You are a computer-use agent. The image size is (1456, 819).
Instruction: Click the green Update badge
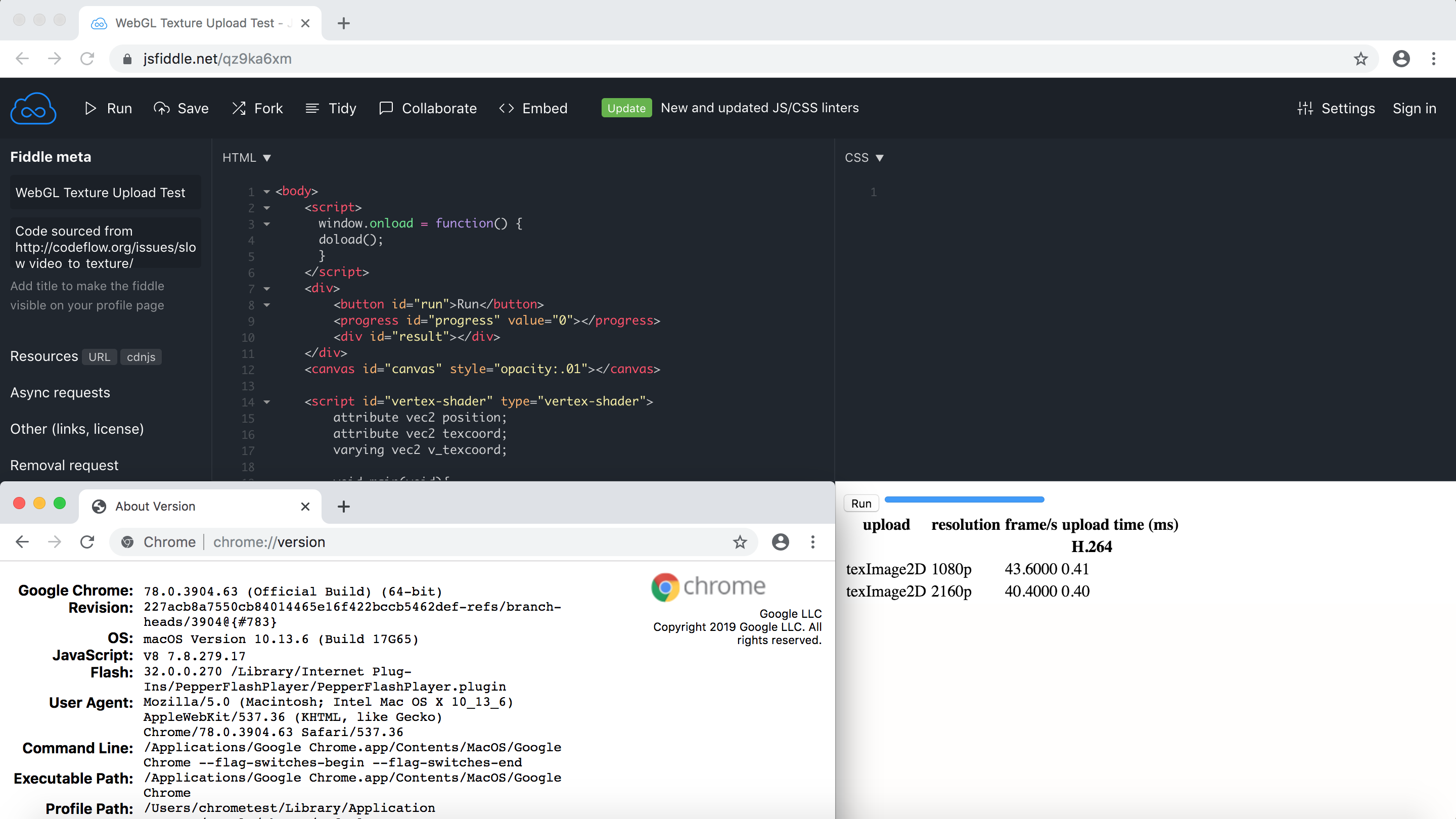pos(626,108)
